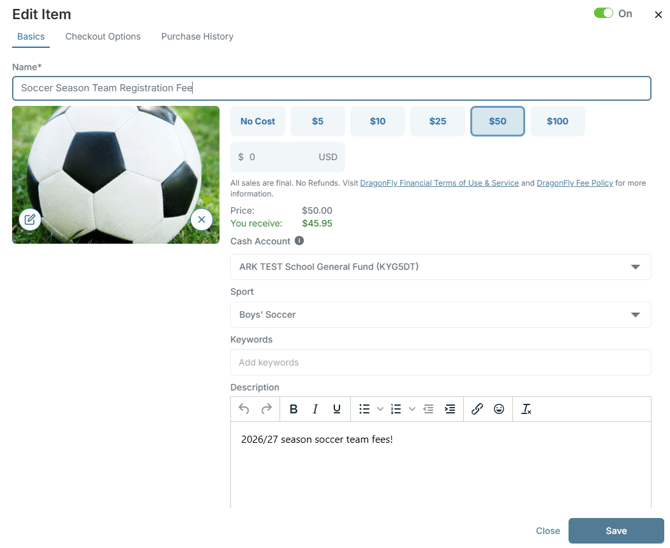Click the redo arrow in description toolbar
This screenshot has height=548, width=670.
[266, 409]
